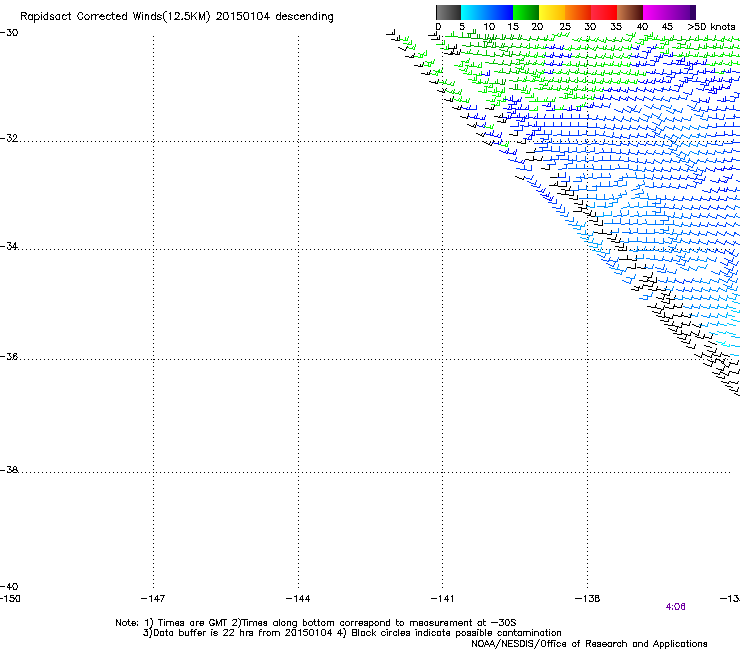740x650 pixels.
Task: Click the -141 longitude axis label
Action: [442, 599]
